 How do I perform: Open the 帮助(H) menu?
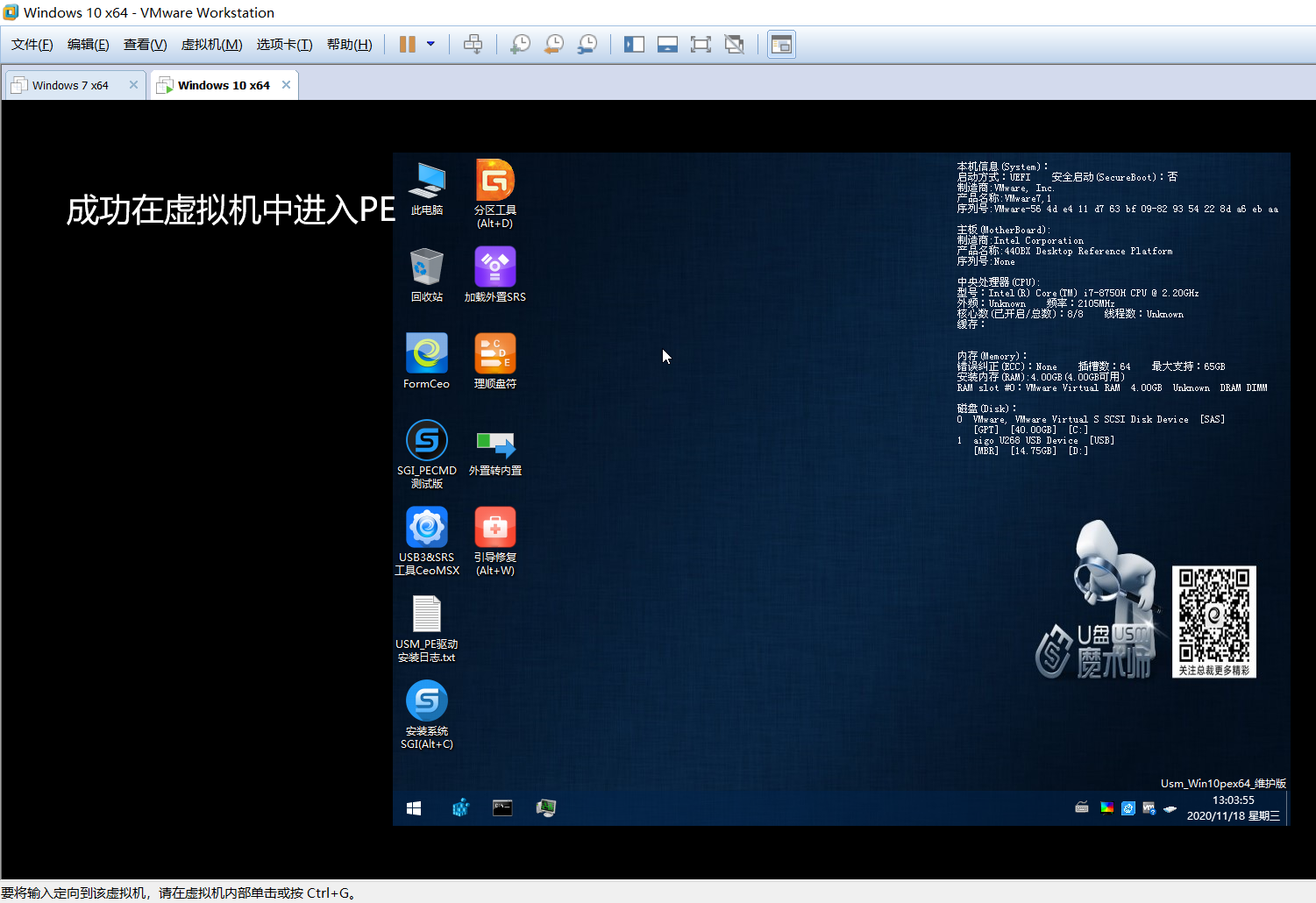[x=350, y=45]
